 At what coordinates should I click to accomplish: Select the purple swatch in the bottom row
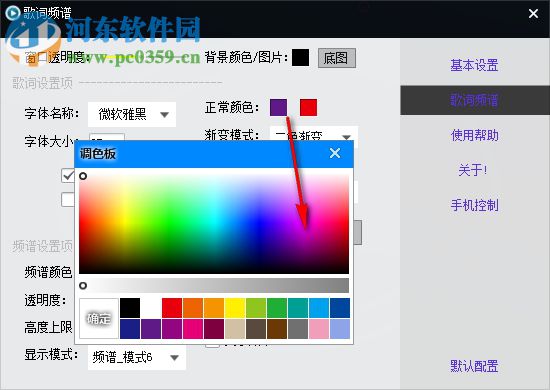[x=151, y=329]
